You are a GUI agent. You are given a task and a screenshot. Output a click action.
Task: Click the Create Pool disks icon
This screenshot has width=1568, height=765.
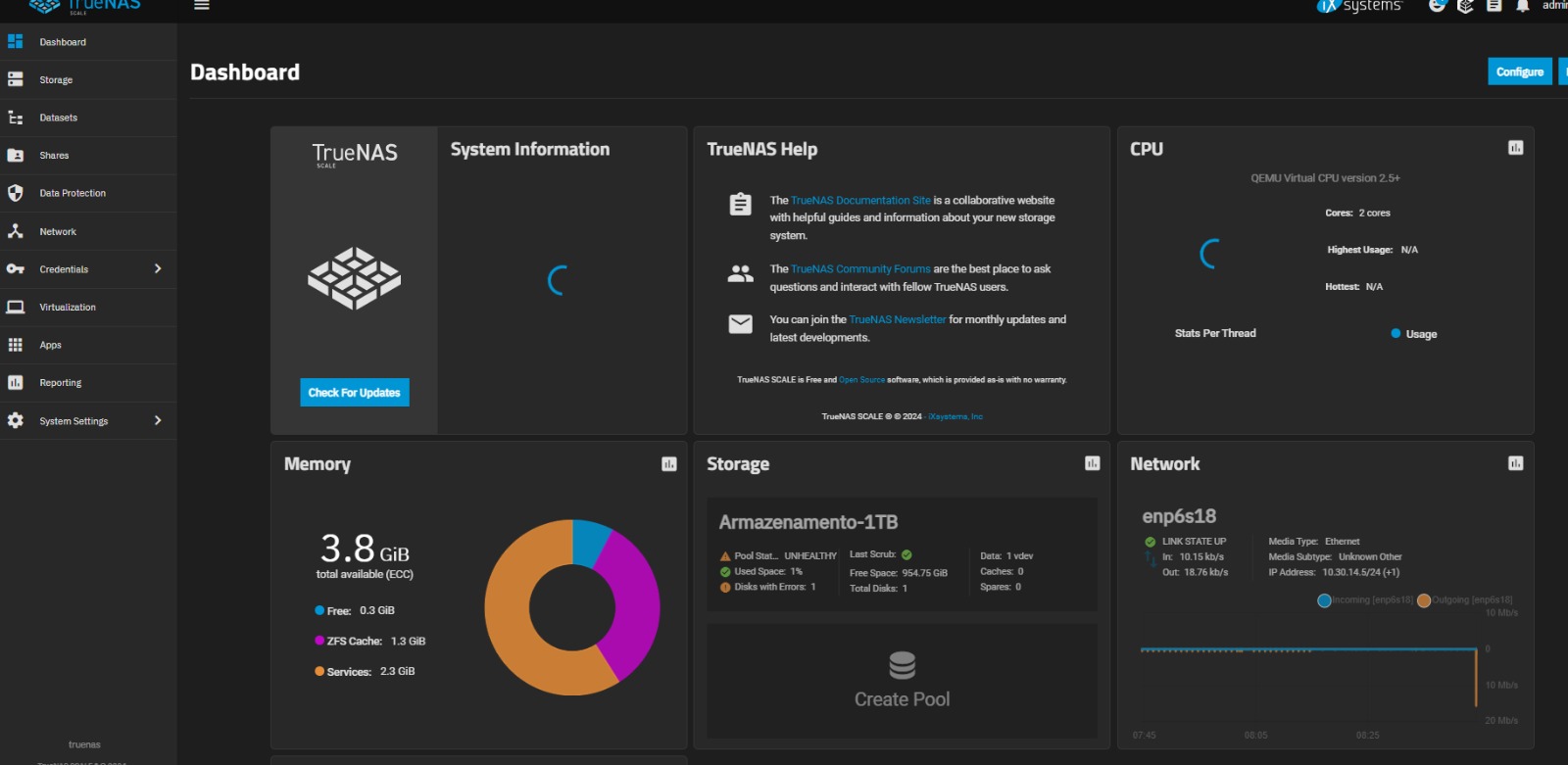point(903,666)
